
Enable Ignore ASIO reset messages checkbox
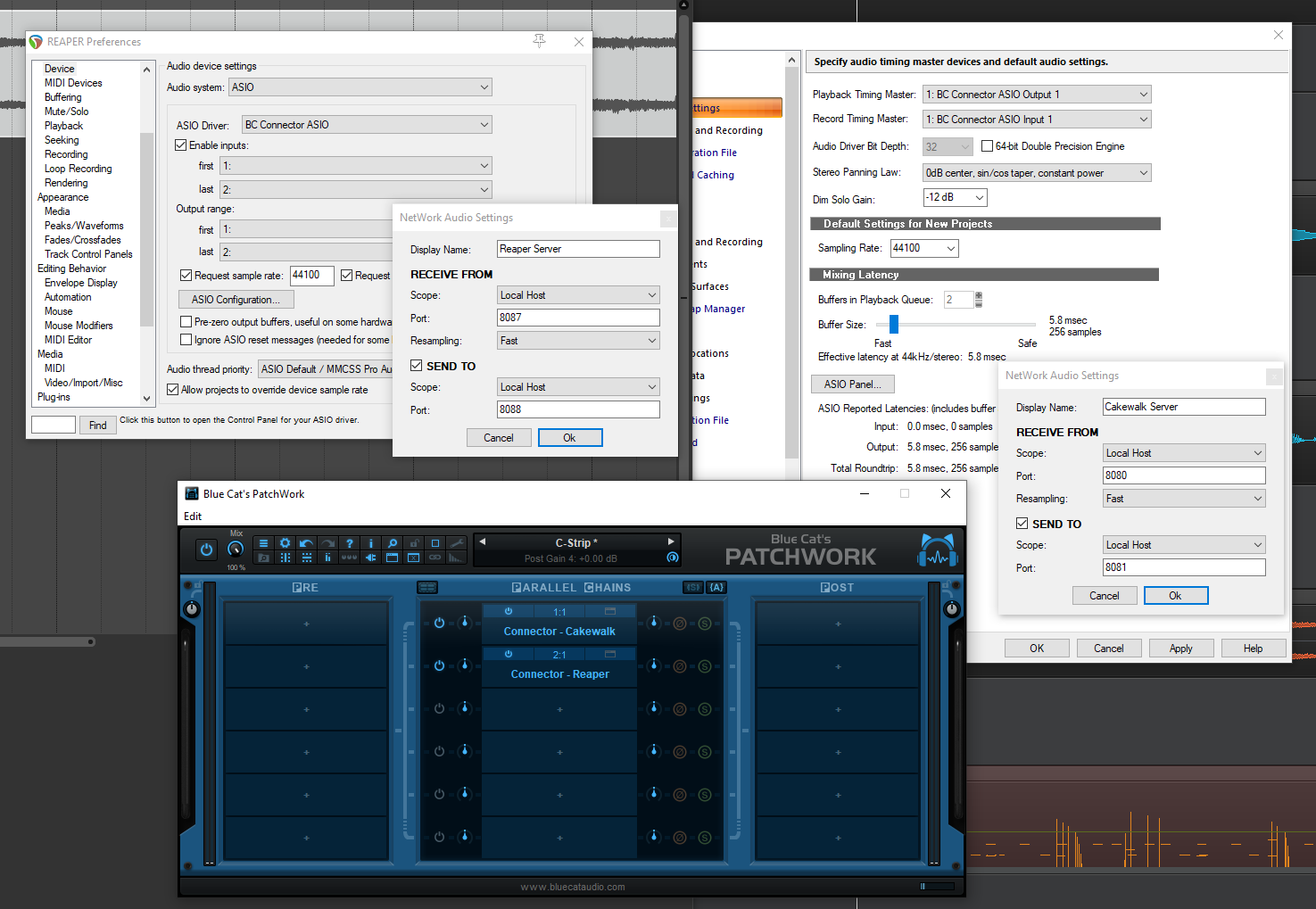(186, 340)
